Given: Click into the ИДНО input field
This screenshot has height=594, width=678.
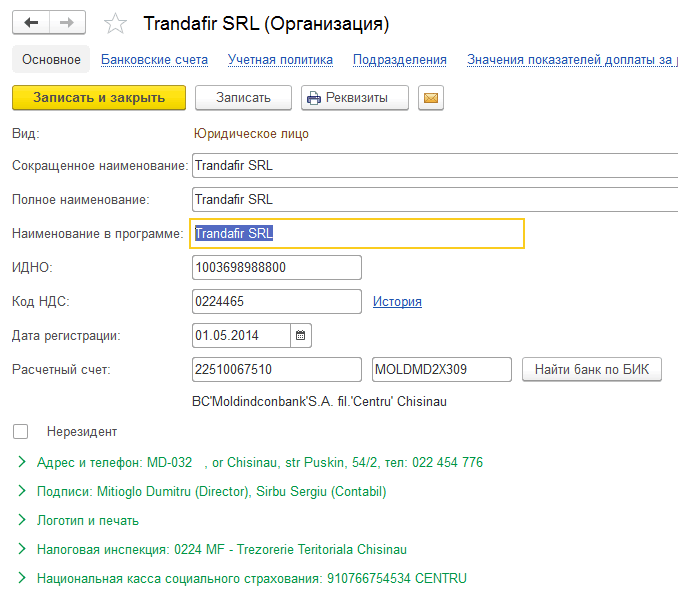Looking at the screenshot, I should click(x=275, y=268).
